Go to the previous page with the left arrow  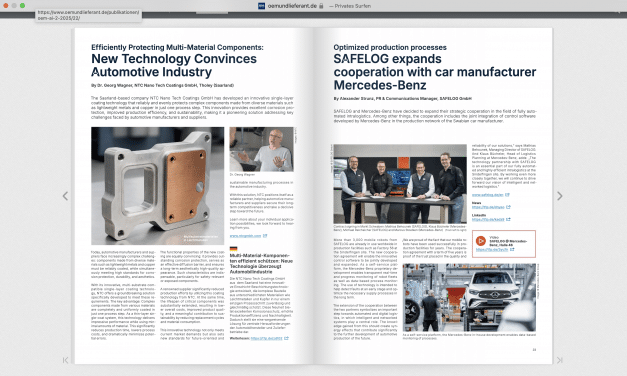(x=65, y=196)
